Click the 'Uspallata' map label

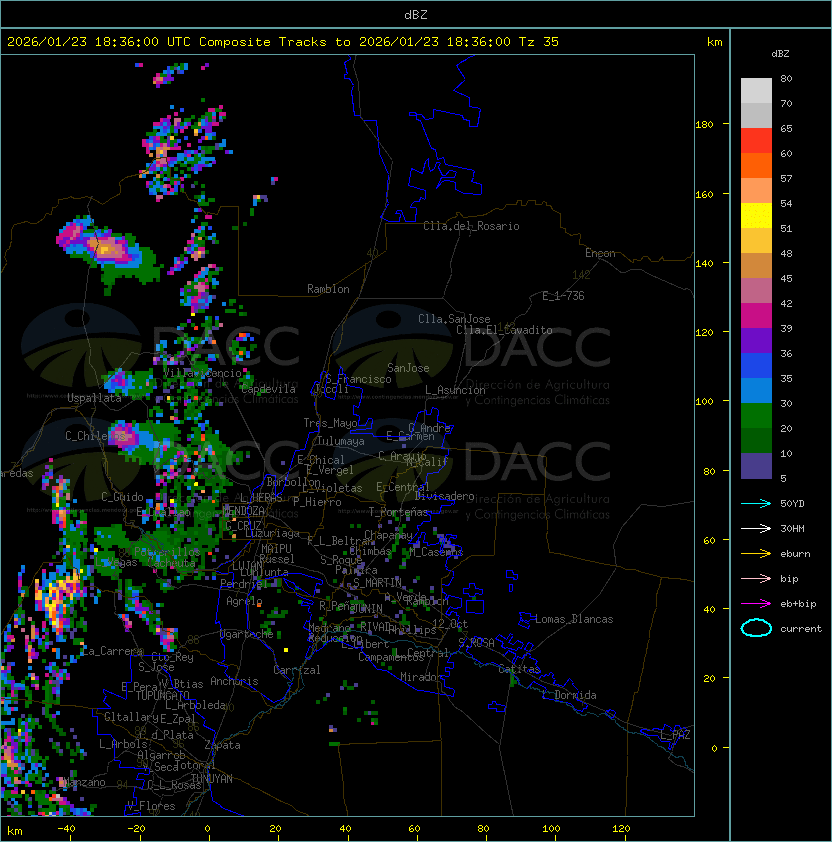94,398
